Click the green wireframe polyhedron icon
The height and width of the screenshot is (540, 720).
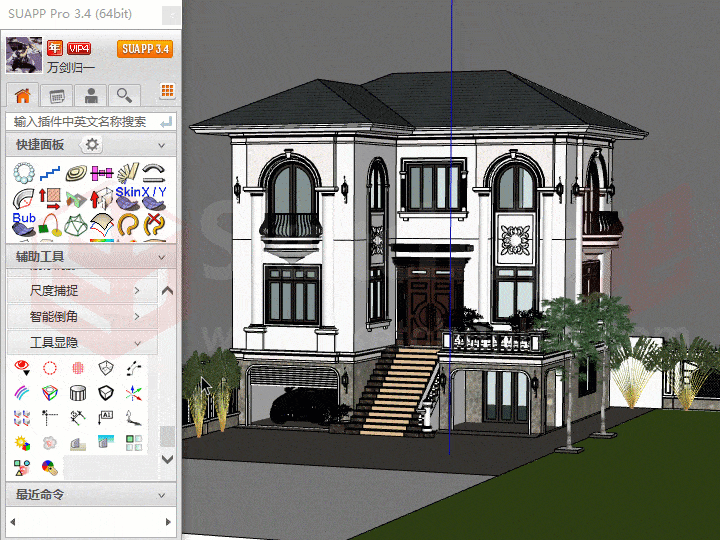[76, 226]
